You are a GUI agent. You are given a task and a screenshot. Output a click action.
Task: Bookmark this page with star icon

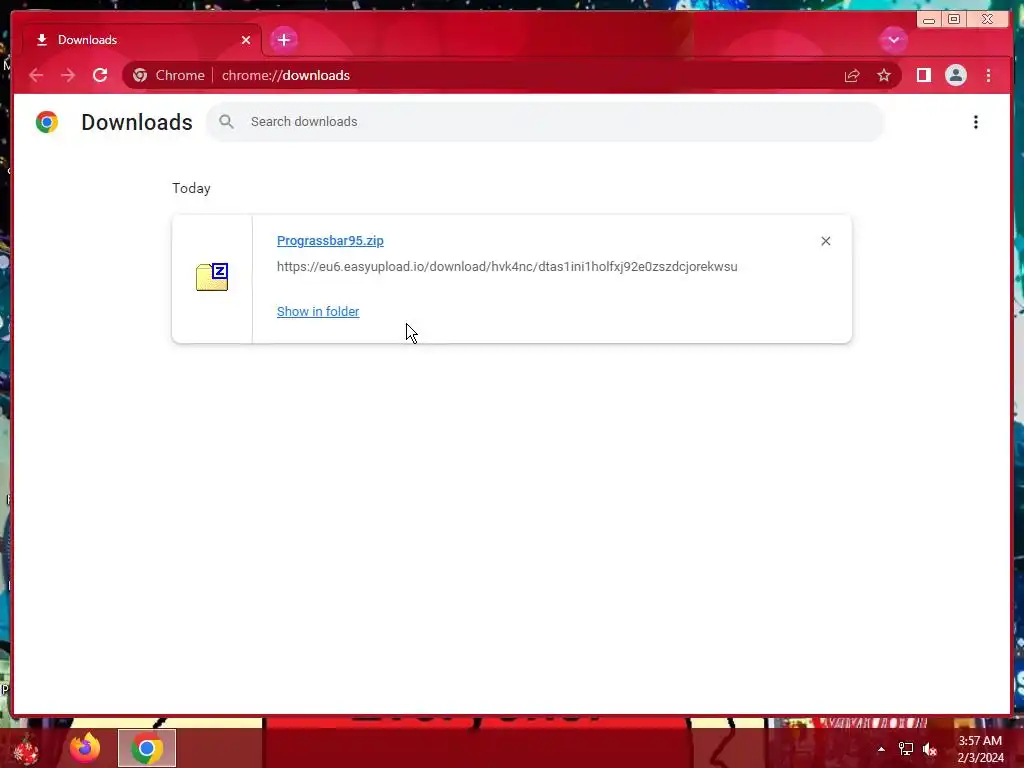[884, 76]
